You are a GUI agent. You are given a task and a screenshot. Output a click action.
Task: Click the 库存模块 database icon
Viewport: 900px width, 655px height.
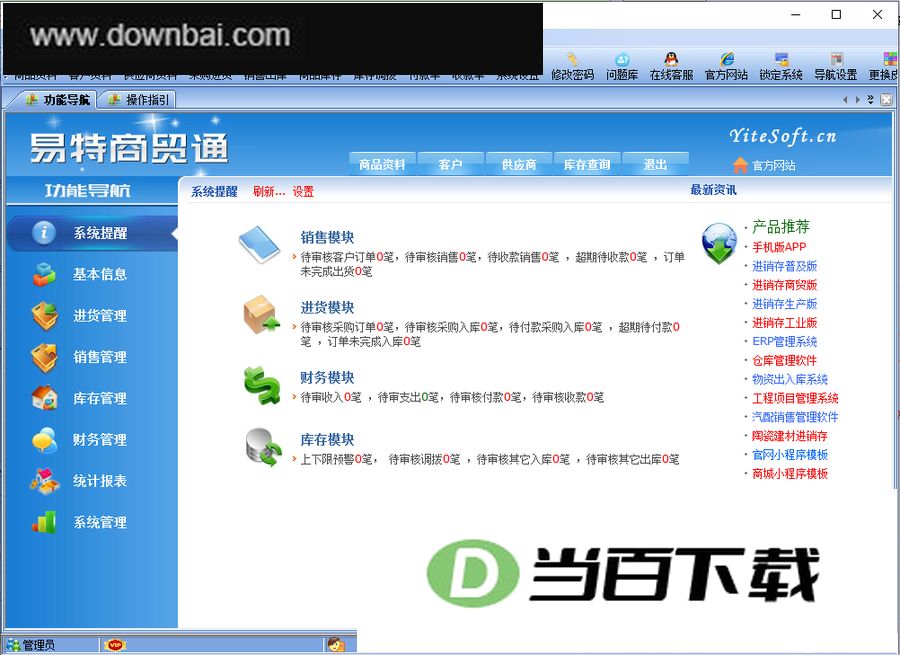263,447
